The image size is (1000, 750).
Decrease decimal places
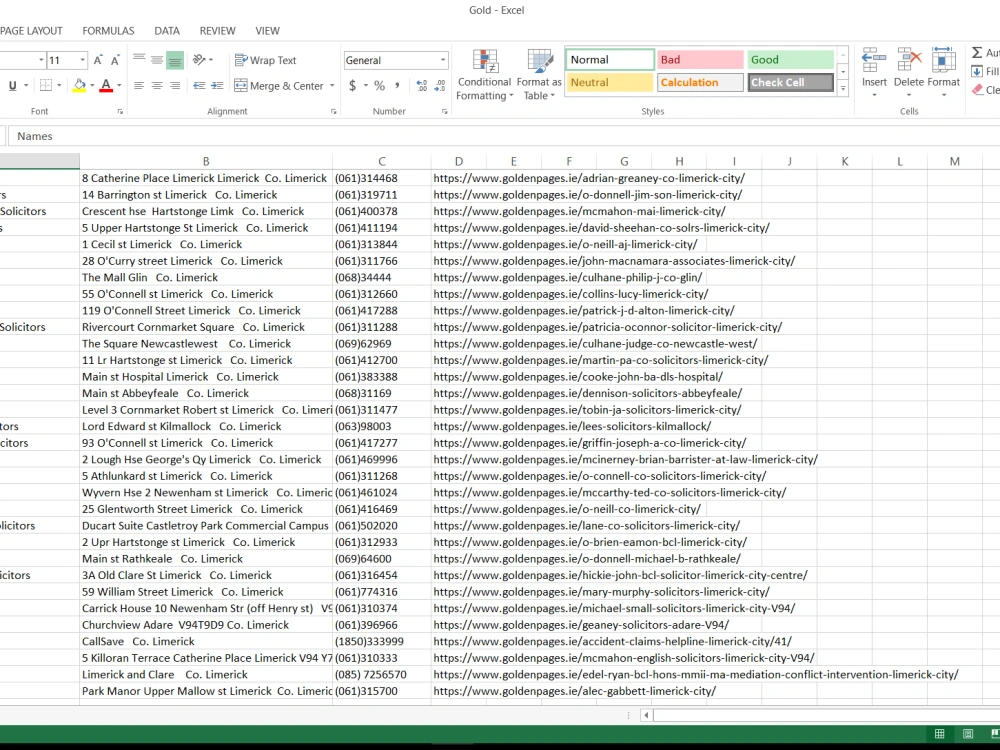(x=440, y=85)
